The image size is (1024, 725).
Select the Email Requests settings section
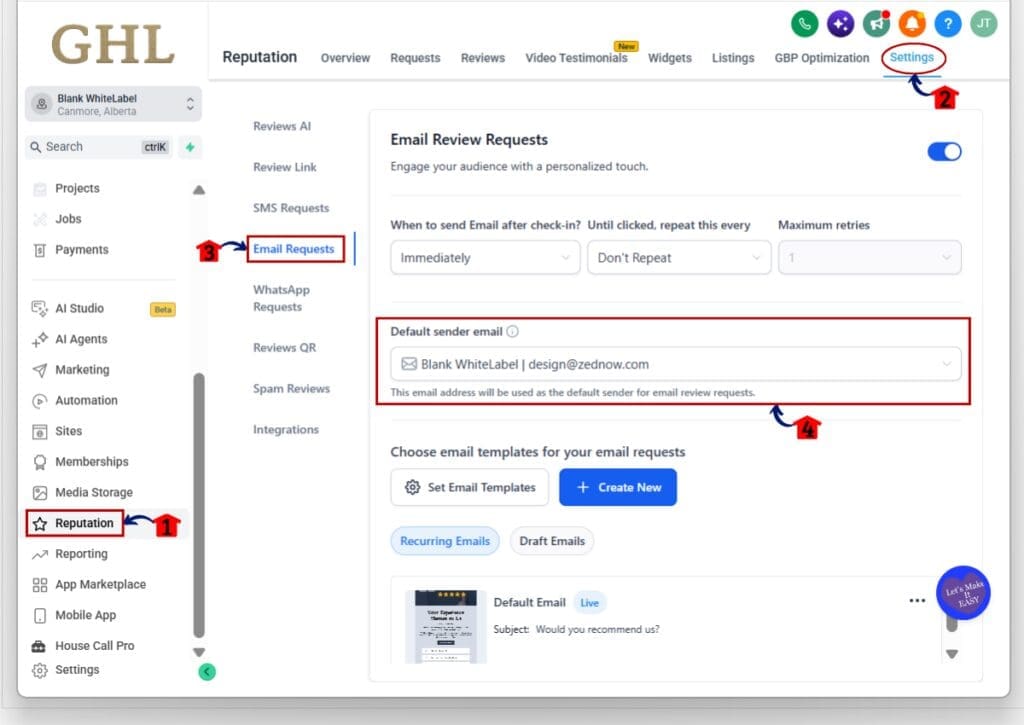(294, 249)
